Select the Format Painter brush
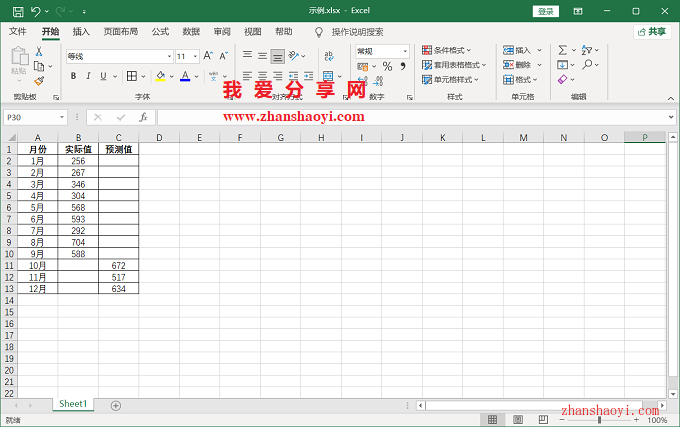Screen dimensions: 680x427 point(39,81)
